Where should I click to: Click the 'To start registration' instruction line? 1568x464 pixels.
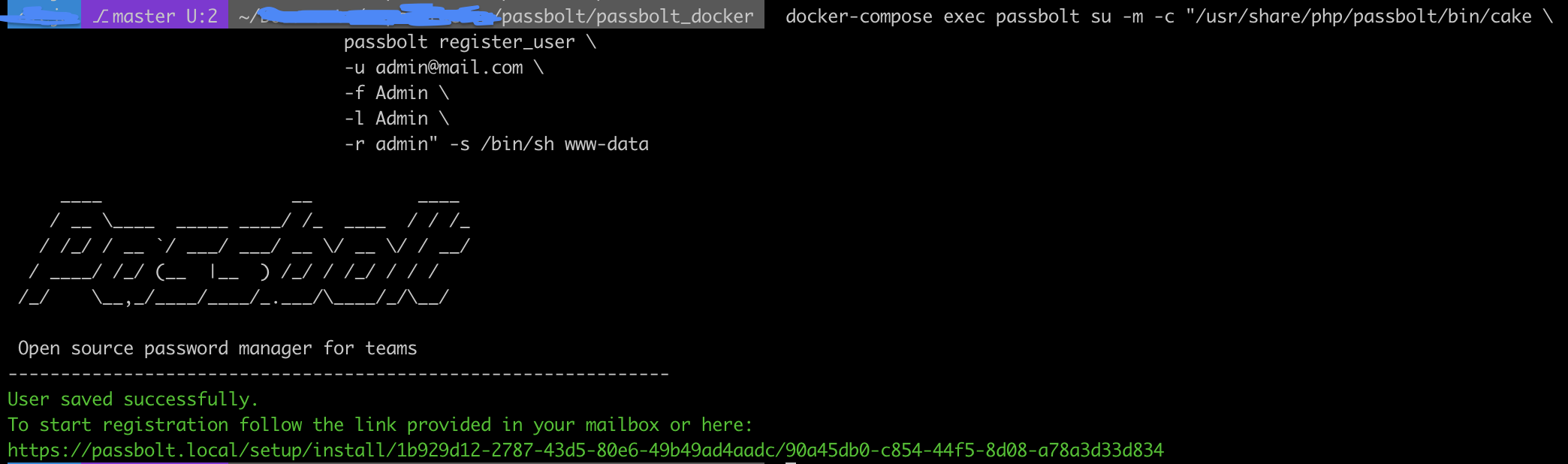[380, 425]
